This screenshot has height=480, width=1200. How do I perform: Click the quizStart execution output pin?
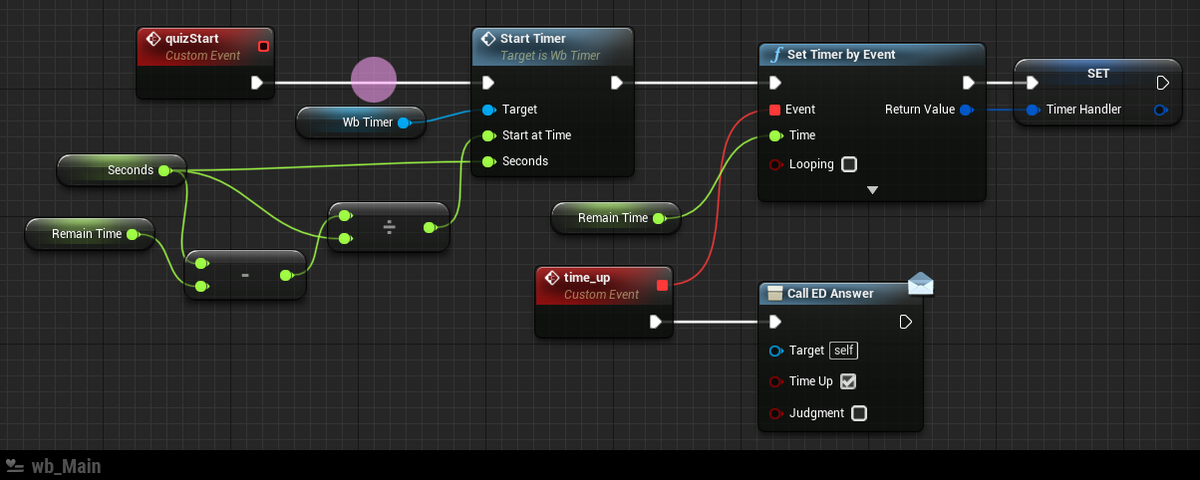pos(257,83)
